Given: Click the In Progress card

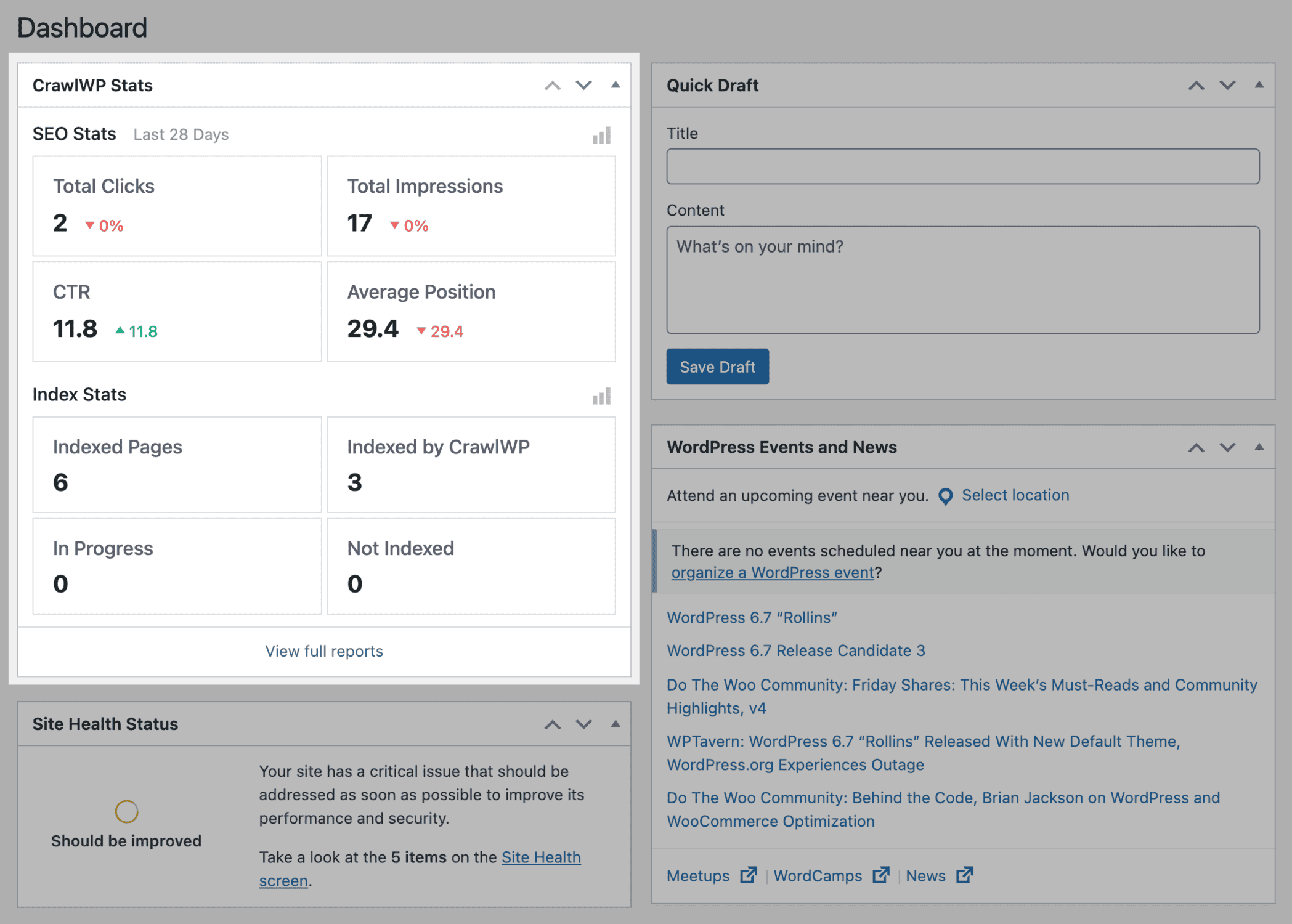Looking at the screenshot, I should tap(177, 566).
